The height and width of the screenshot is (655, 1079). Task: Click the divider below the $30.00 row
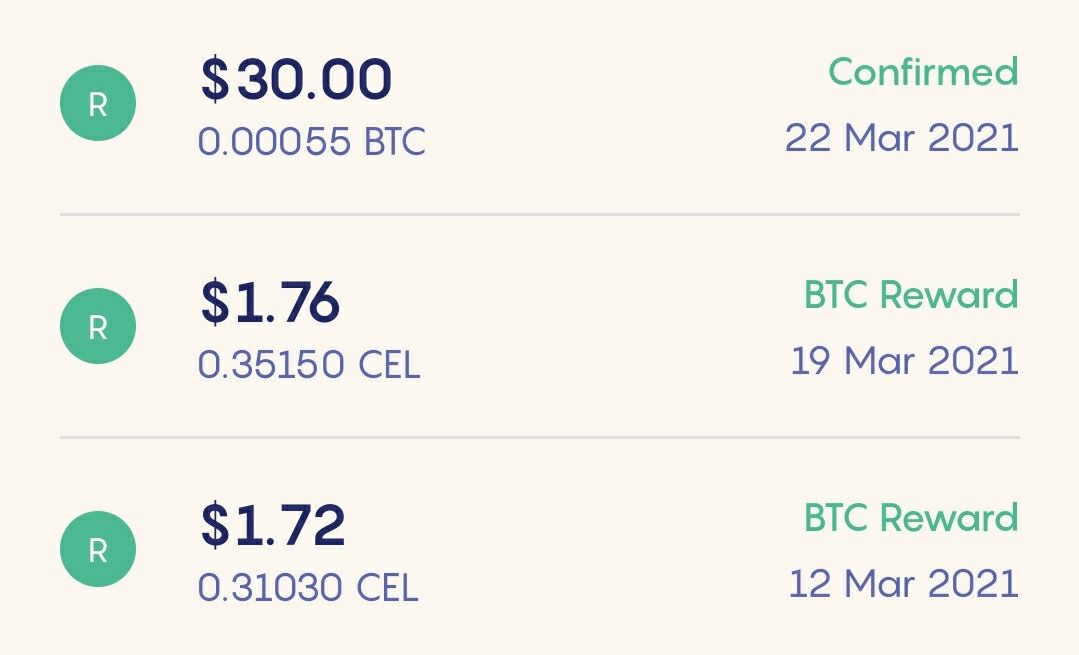540,215
